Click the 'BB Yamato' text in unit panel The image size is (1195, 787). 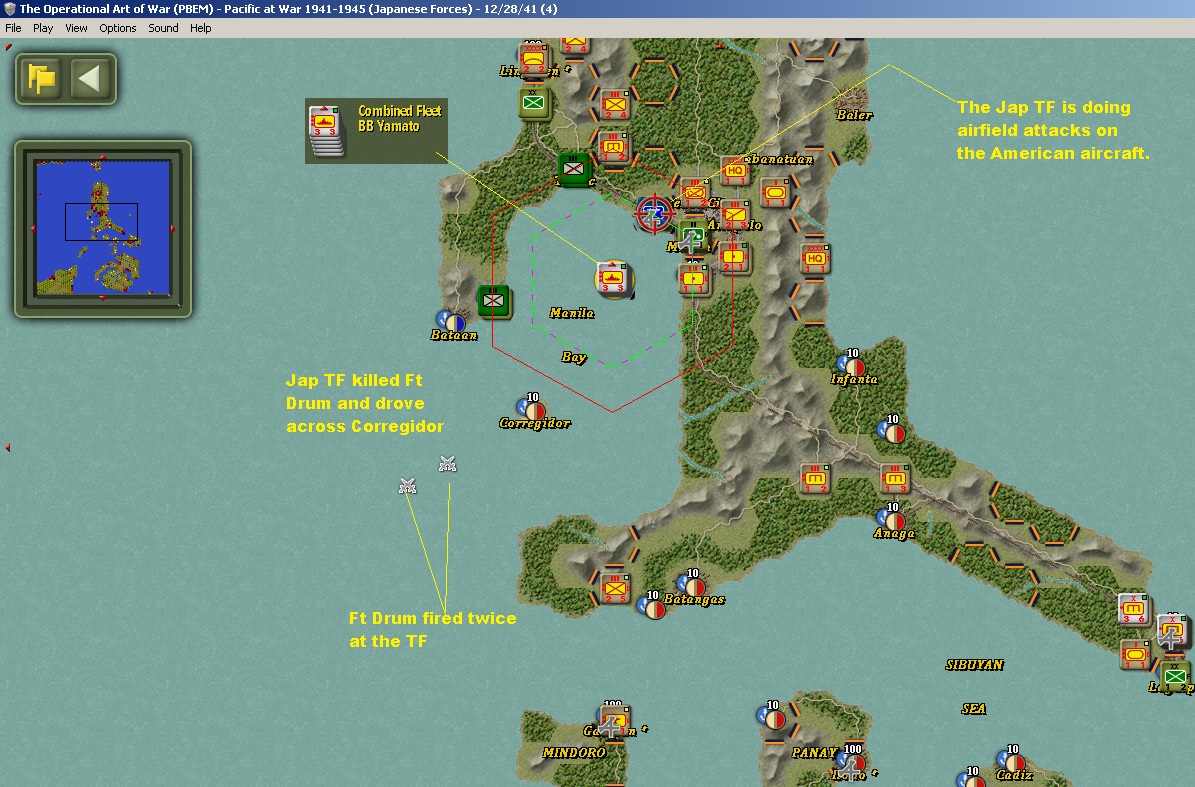[x=389, y=126]
